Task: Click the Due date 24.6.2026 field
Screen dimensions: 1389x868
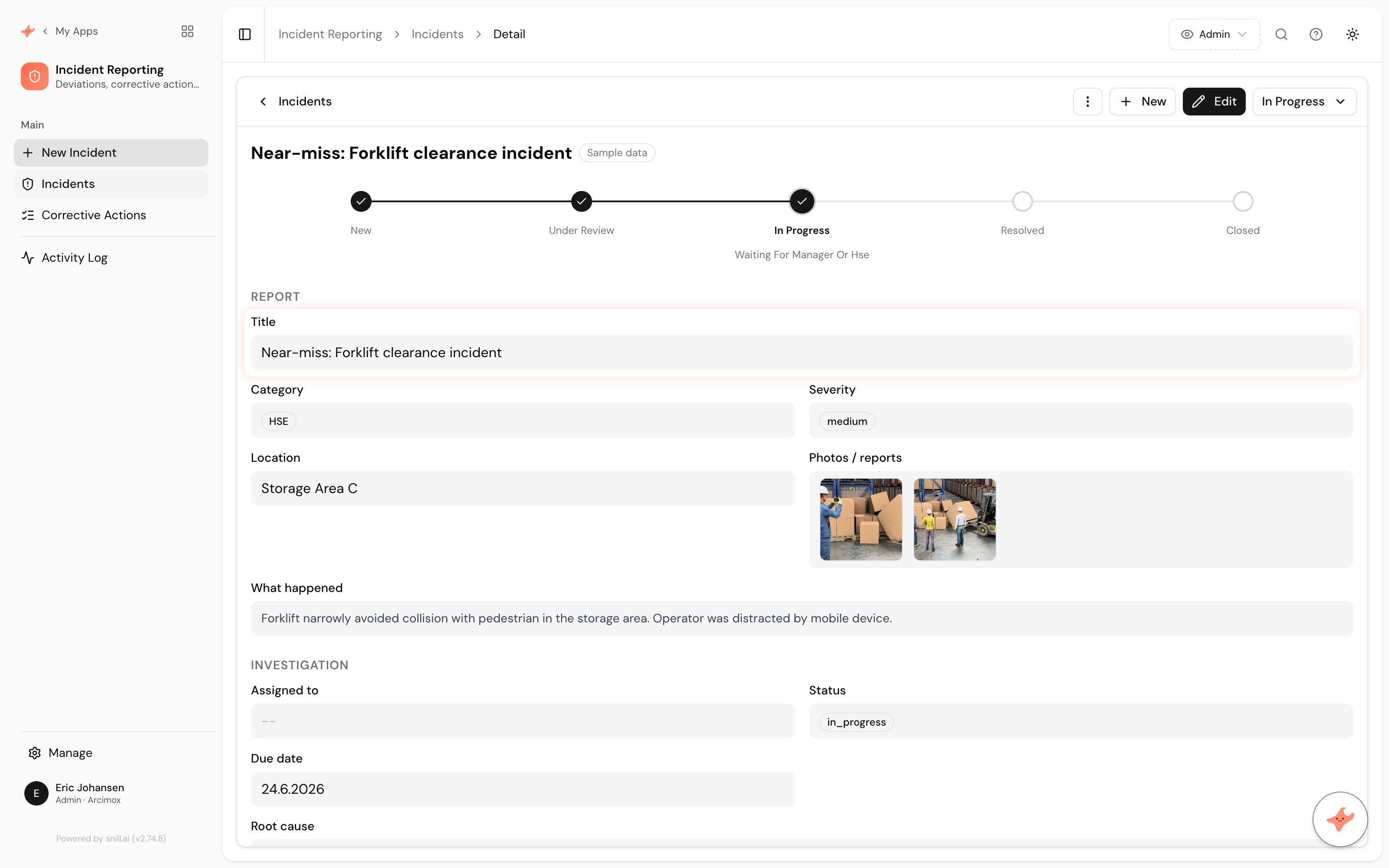Action: [x=522, y=789]
